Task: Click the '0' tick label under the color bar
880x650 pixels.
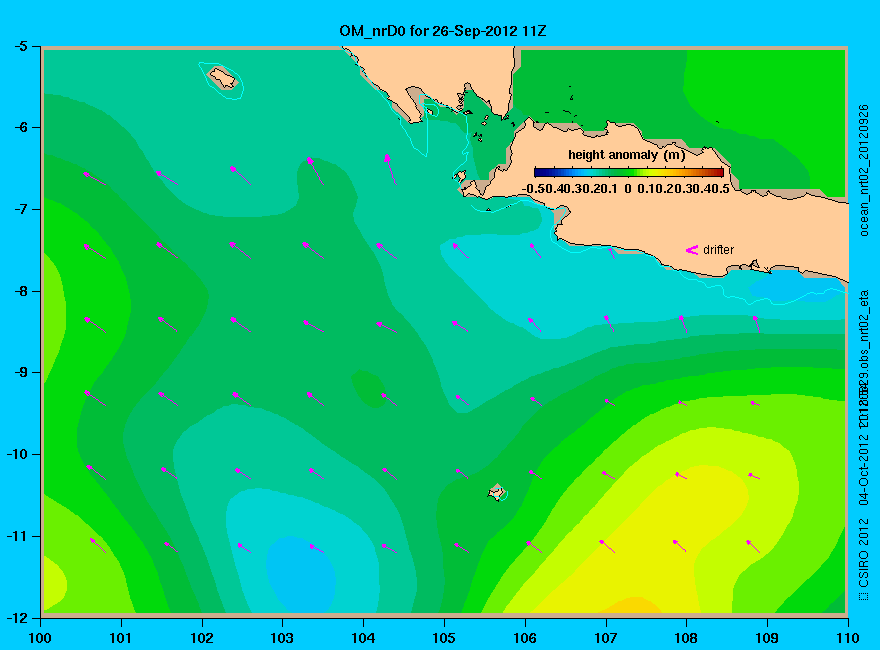Action: click(628, 189)
